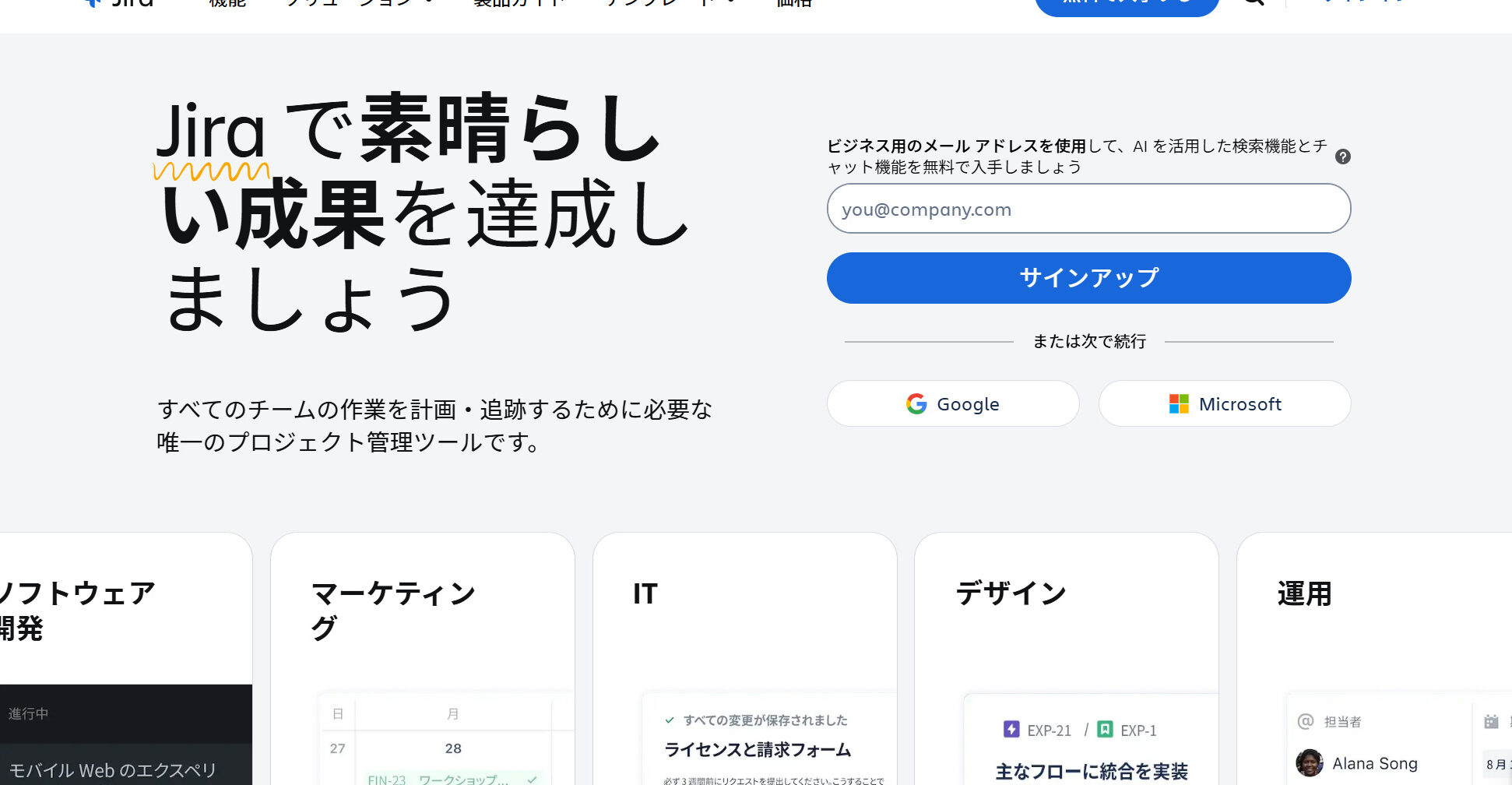Viewport: 1512px width, 785px height.
Task: Continue with the Google button
Action: (x=953, y=403)
